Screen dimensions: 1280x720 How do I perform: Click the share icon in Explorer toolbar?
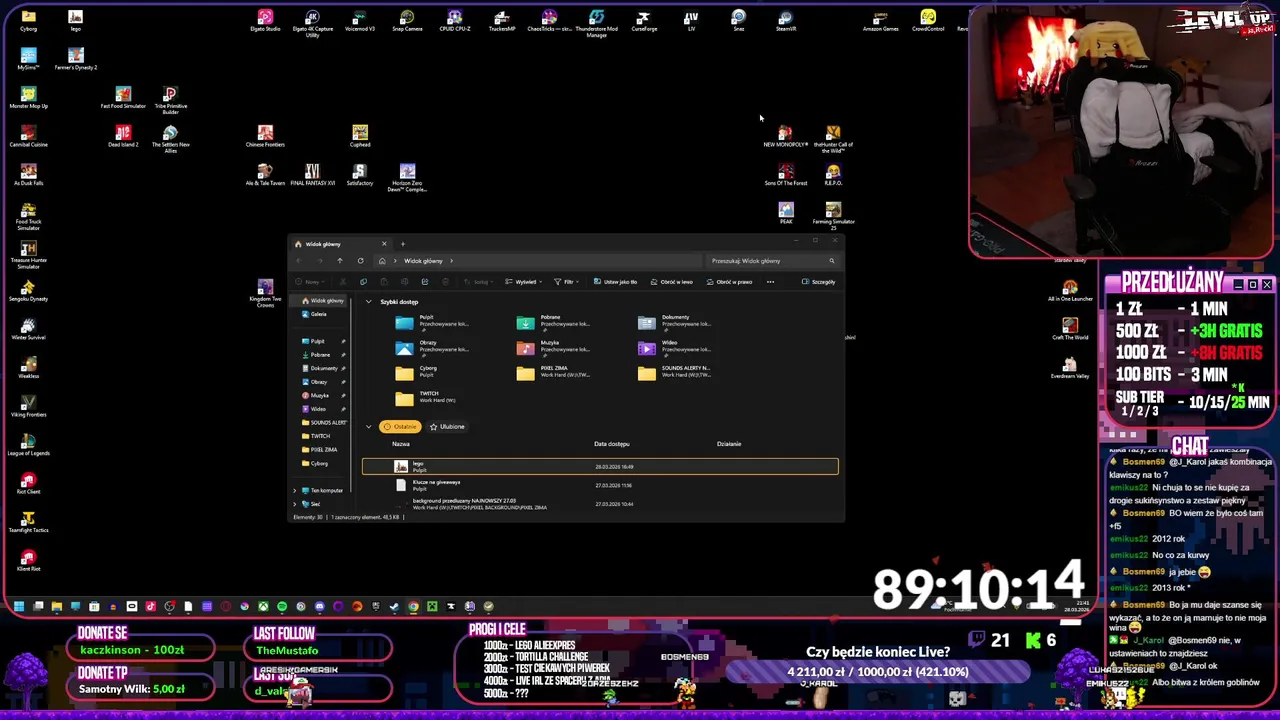tap(424, 282)
